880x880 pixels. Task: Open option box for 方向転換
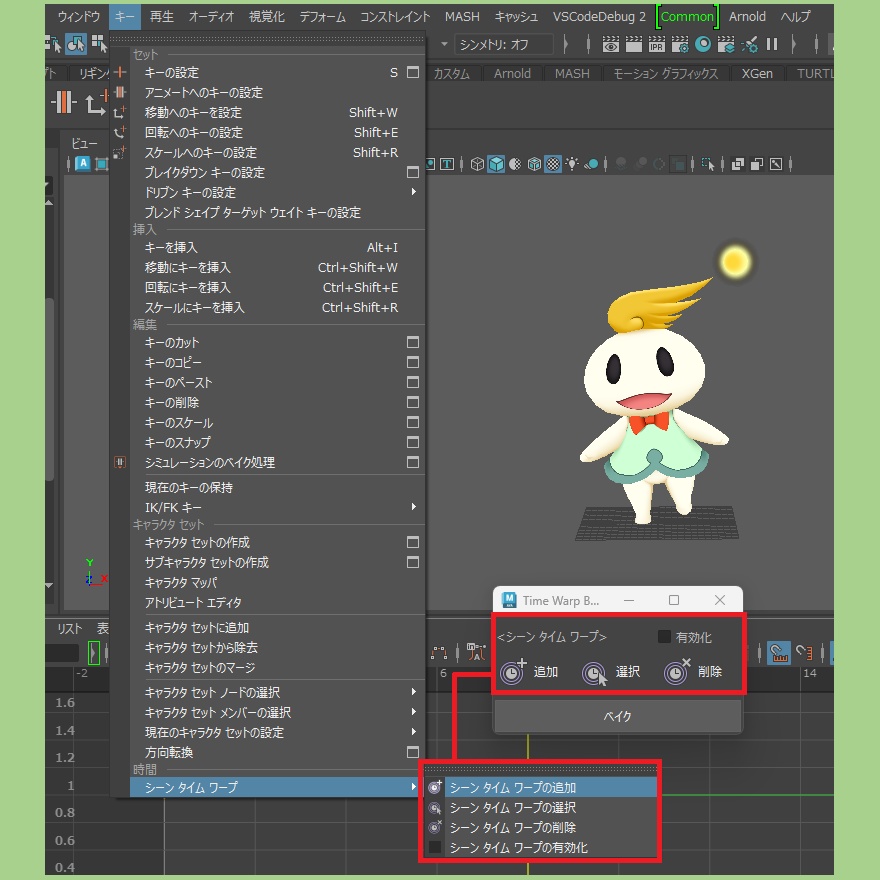click(x=413, y=752)
